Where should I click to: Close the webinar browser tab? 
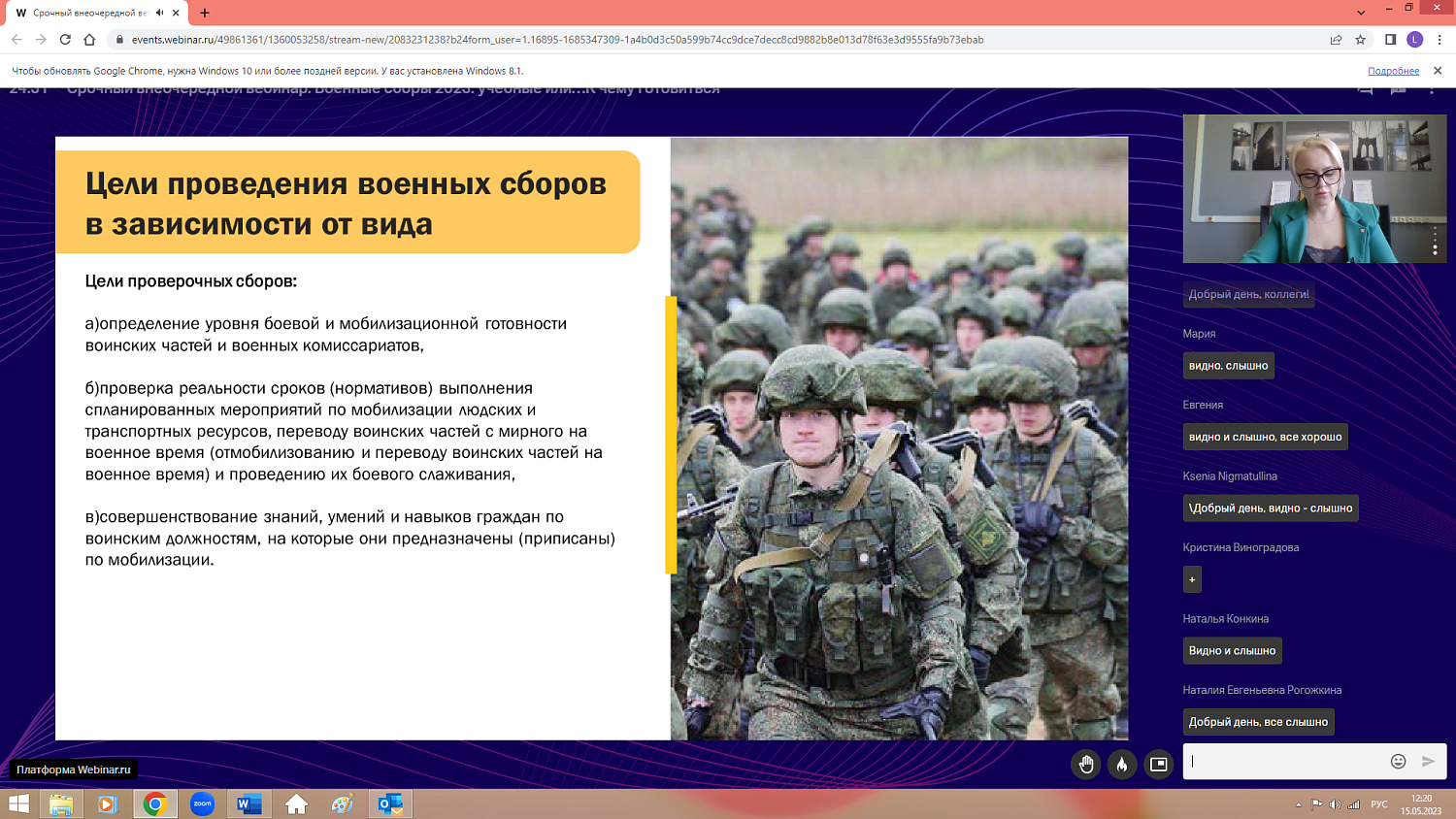(x=176, y=13)
